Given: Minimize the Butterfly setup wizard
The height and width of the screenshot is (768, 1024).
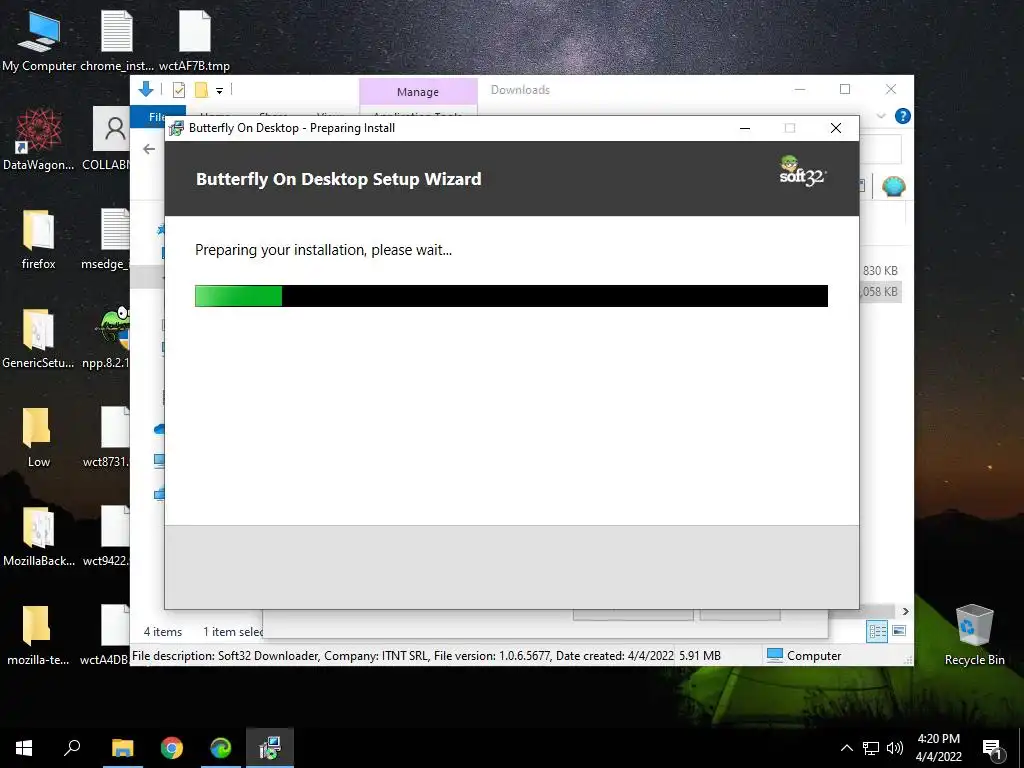Looking at the screenshot, I should pos(744,128).
